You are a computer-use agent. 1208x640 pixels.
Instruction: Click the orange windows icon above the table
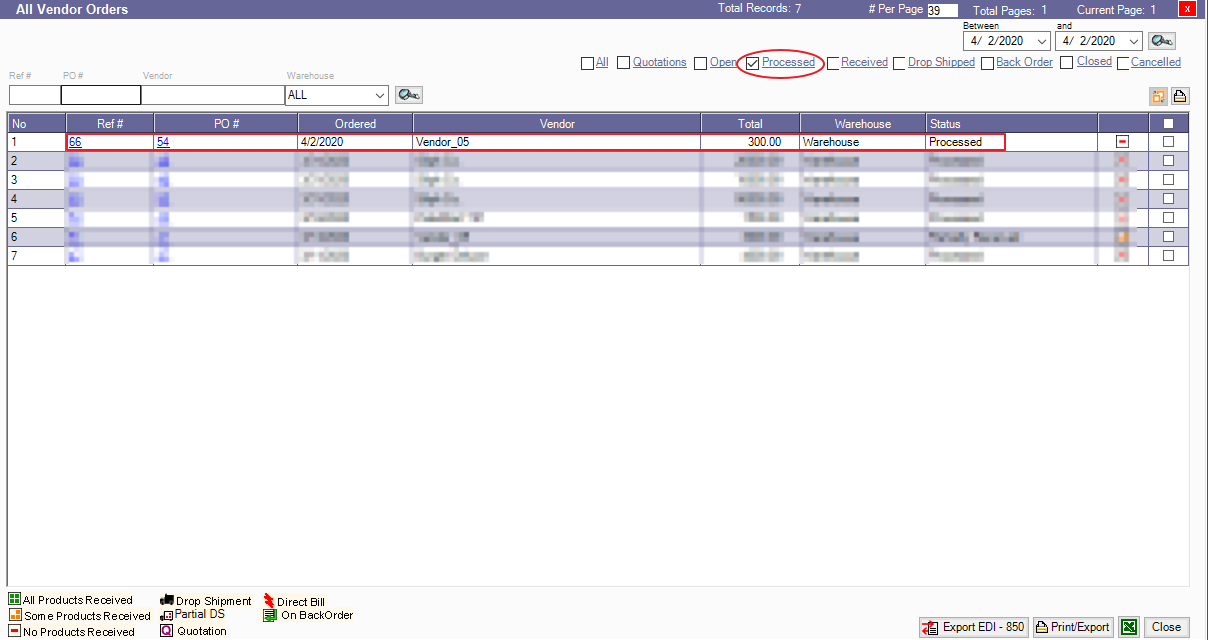1160,96
